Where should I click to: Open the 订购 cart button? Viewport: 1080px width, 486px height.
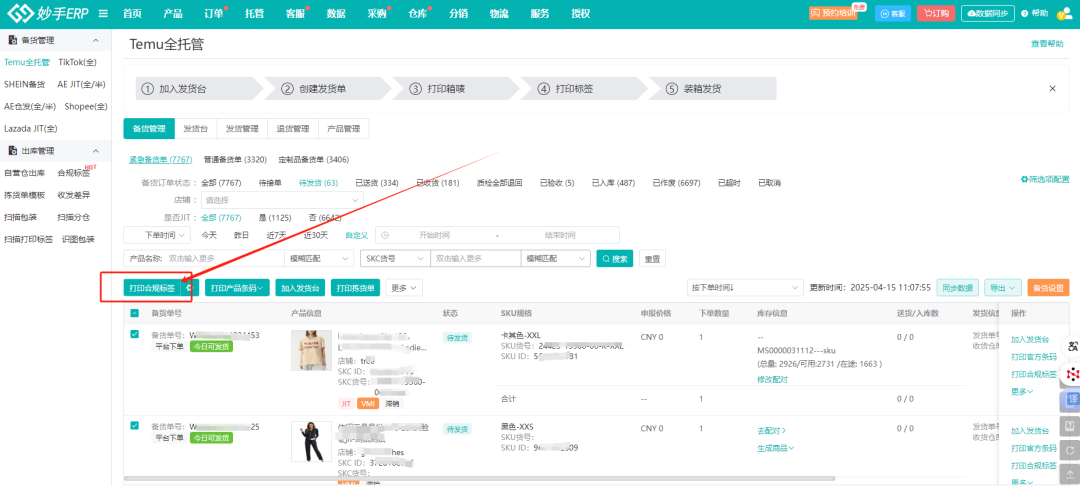point(936,13)
